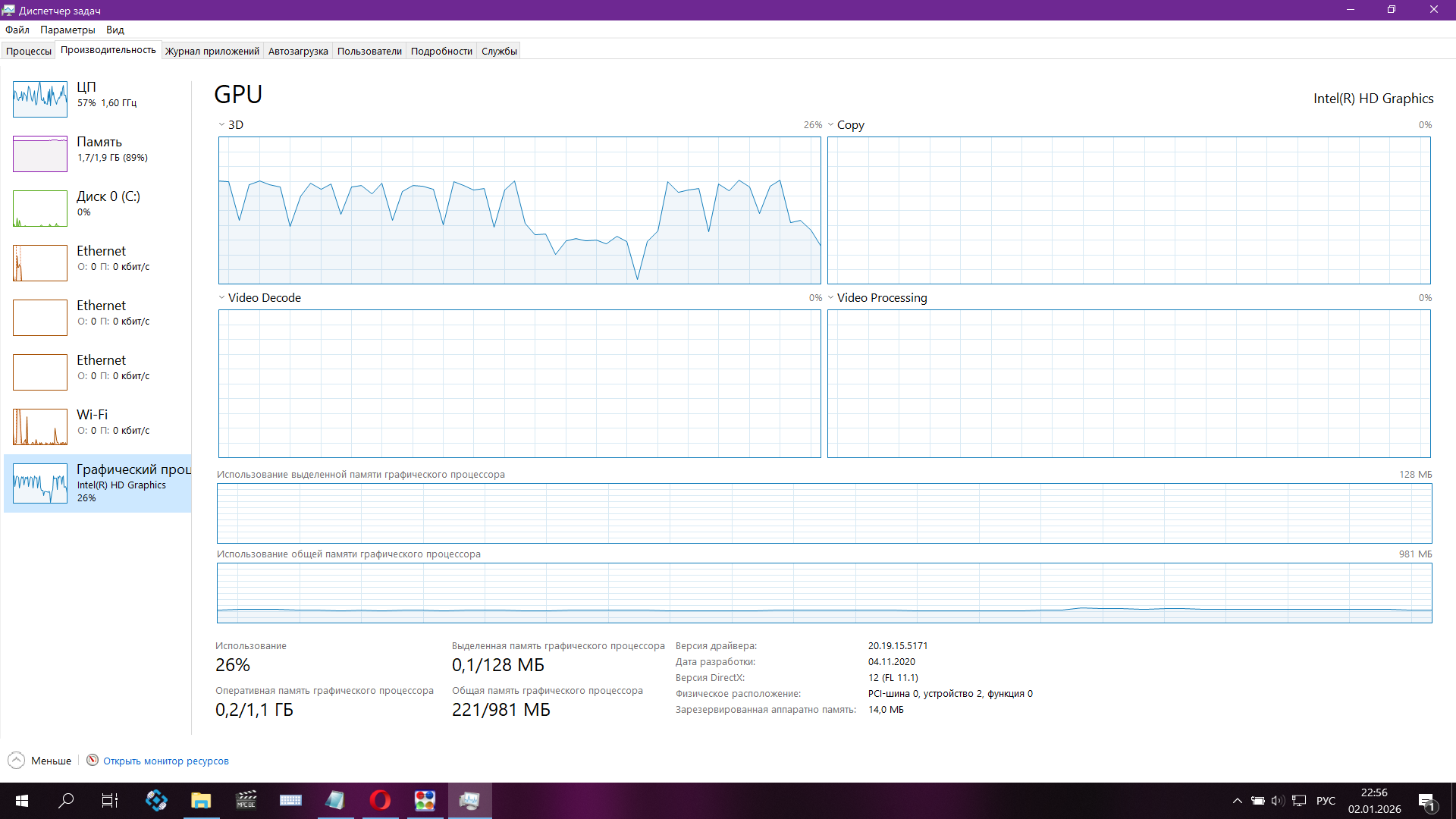The image size is (1456, 819).
Task: Select the Графический процессор GPU sidebar entry
Action: tap(97, 484)
